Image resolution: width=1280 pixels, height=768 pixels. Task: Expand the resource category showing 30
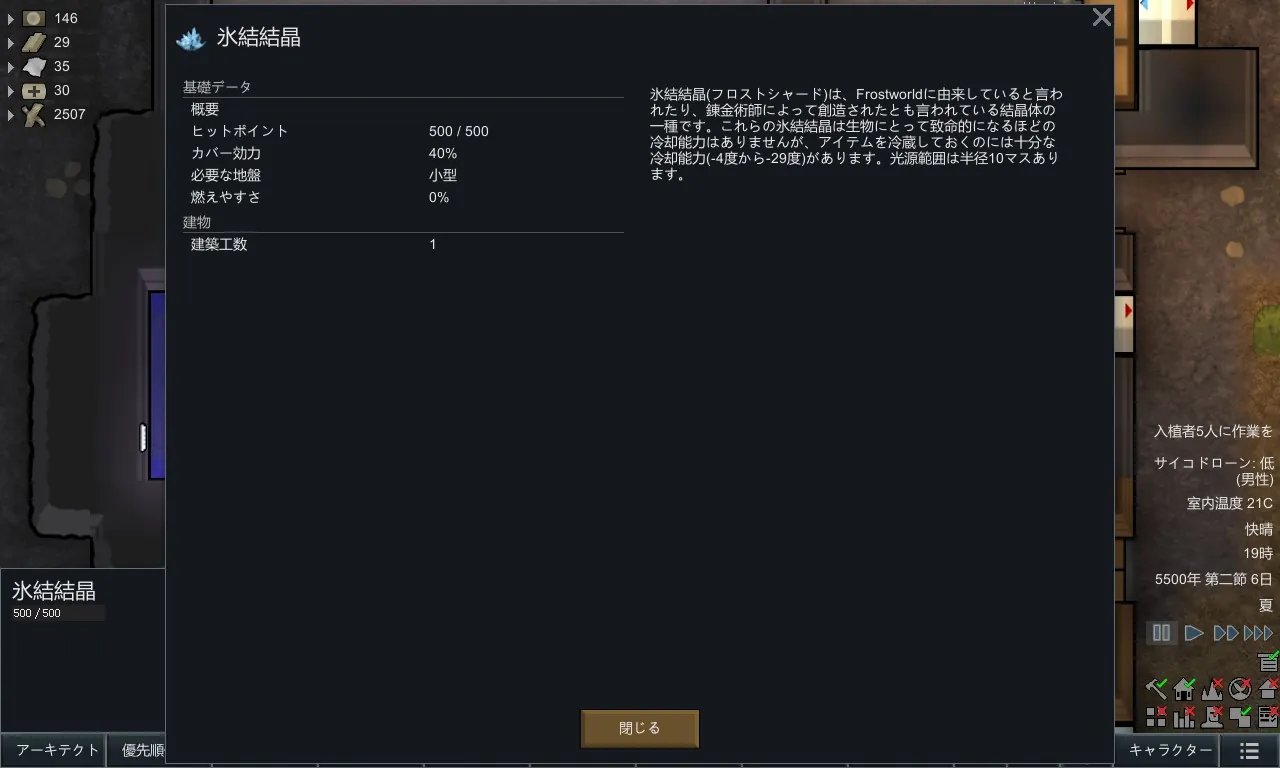[11, 91]
